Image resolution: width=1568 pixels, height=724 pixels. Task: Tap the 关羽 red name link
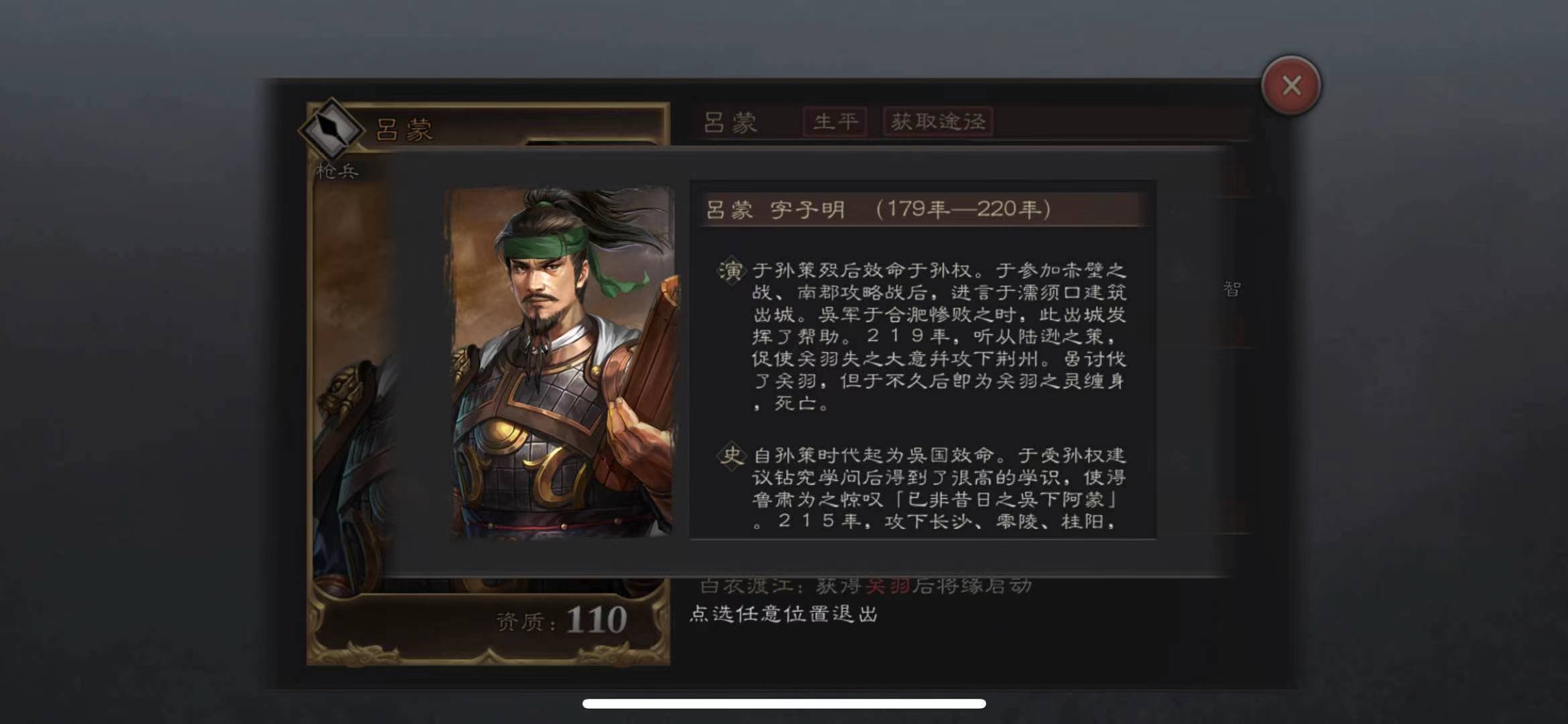coord(888,586)
